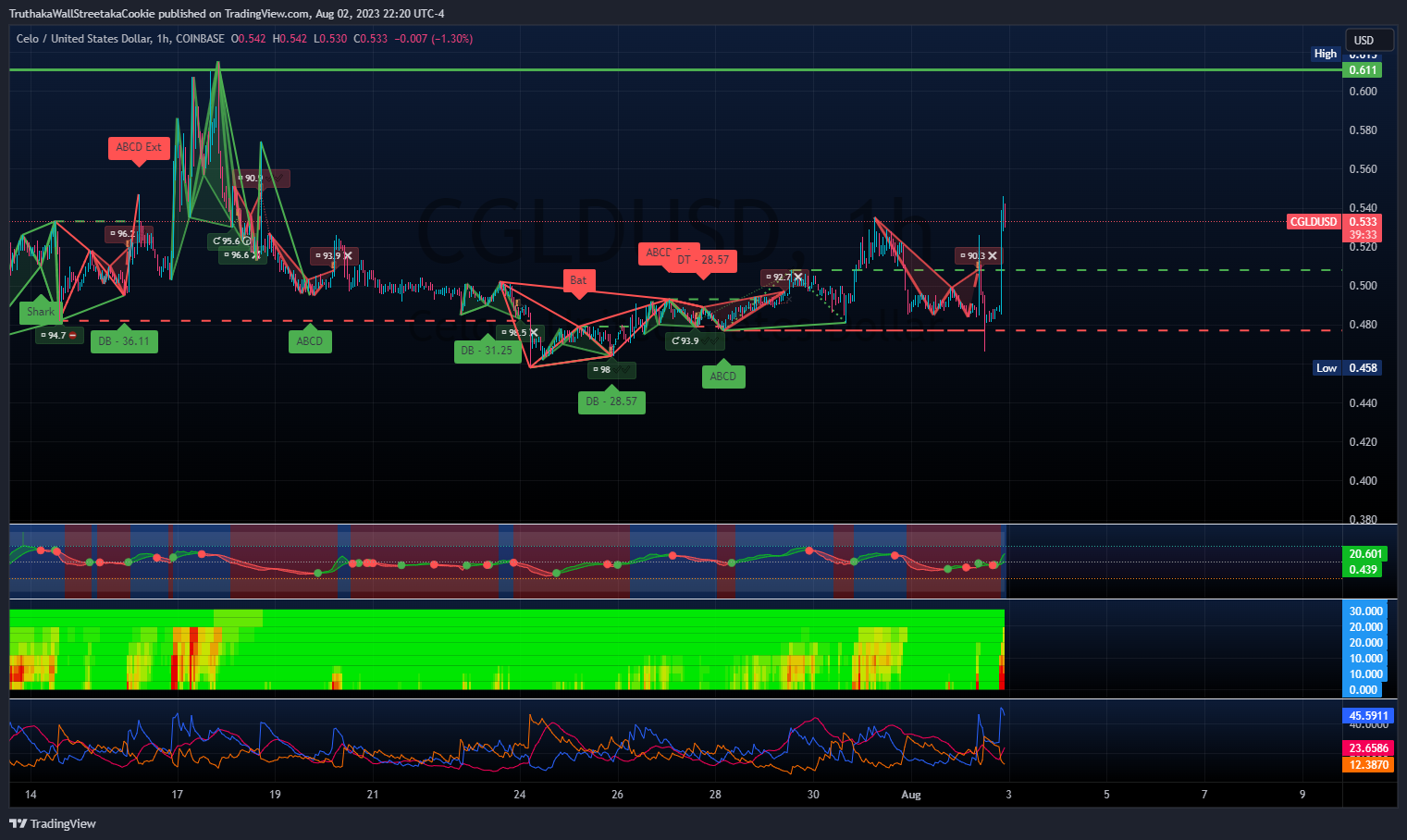The width and height of the screenshot is (1407, 840).
Task: Click Aug on the time axis
Action: [x=911, y=795]
